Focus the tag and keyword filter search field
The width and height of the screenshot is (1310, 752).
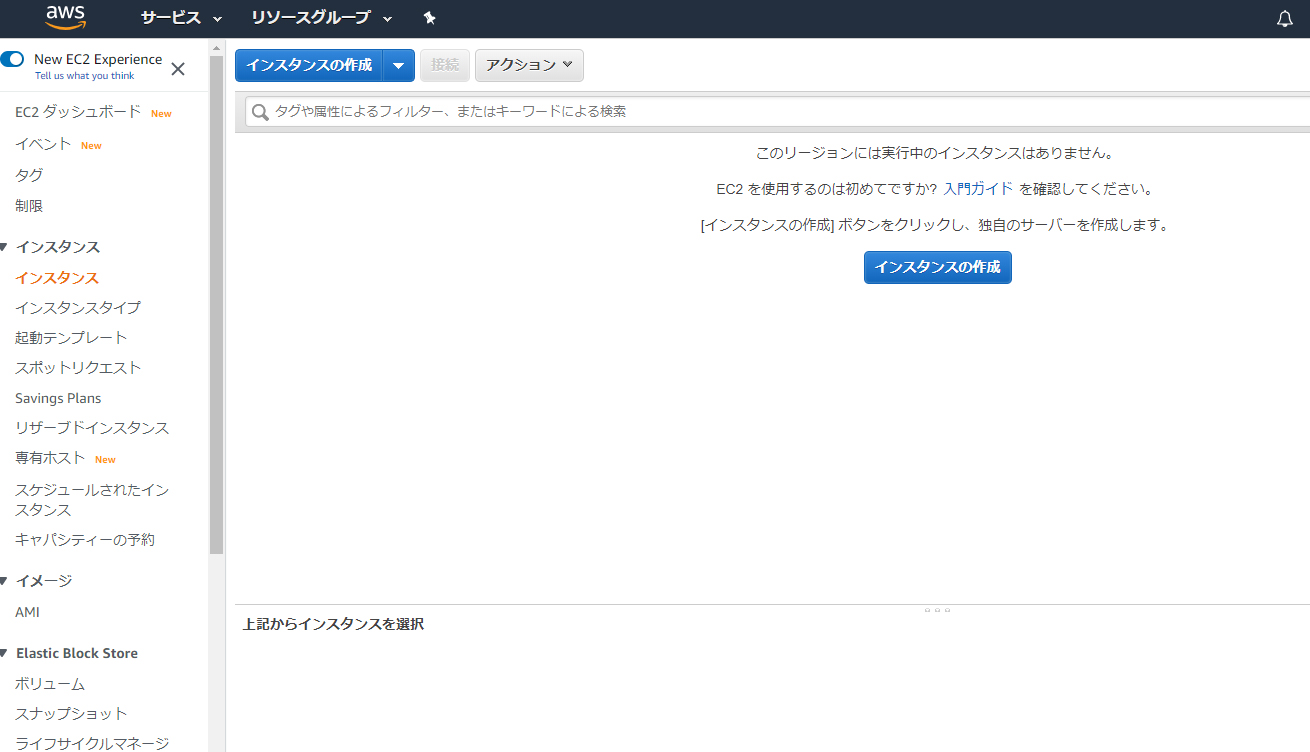click(x=778, y=112)
